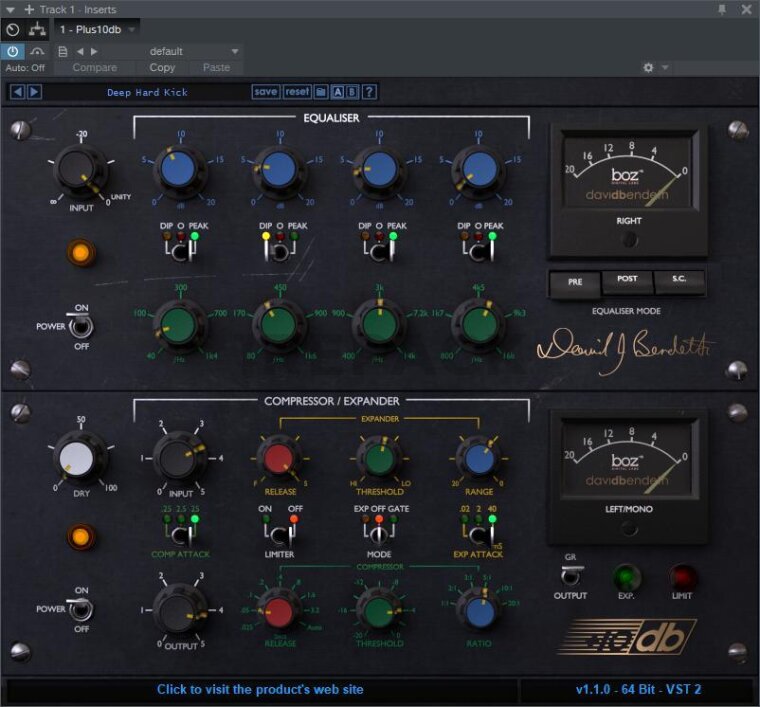Image resolution: width=760 pixels, height=707 pixels.
Task: Toggle the equaliser POWER switch
Action: coord(80,326)
